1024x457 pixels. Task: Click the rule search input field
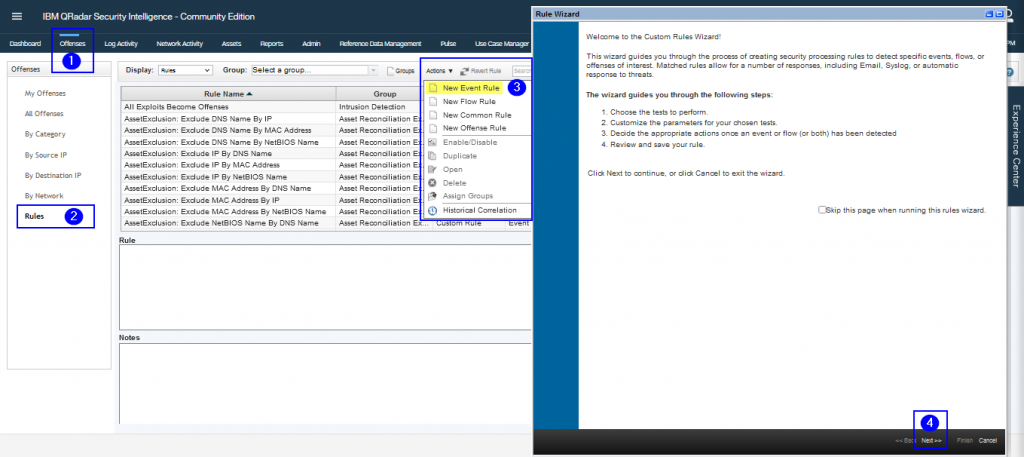pyautogui.click(x=522, y=71)
